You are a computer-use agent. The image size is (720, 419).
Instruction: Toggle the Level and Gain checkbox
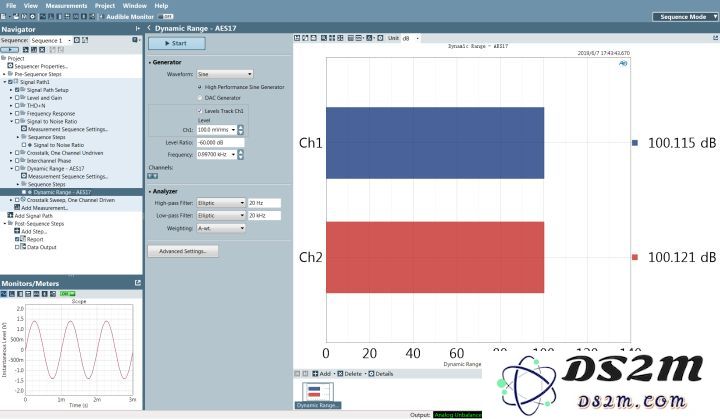(17, 98)
